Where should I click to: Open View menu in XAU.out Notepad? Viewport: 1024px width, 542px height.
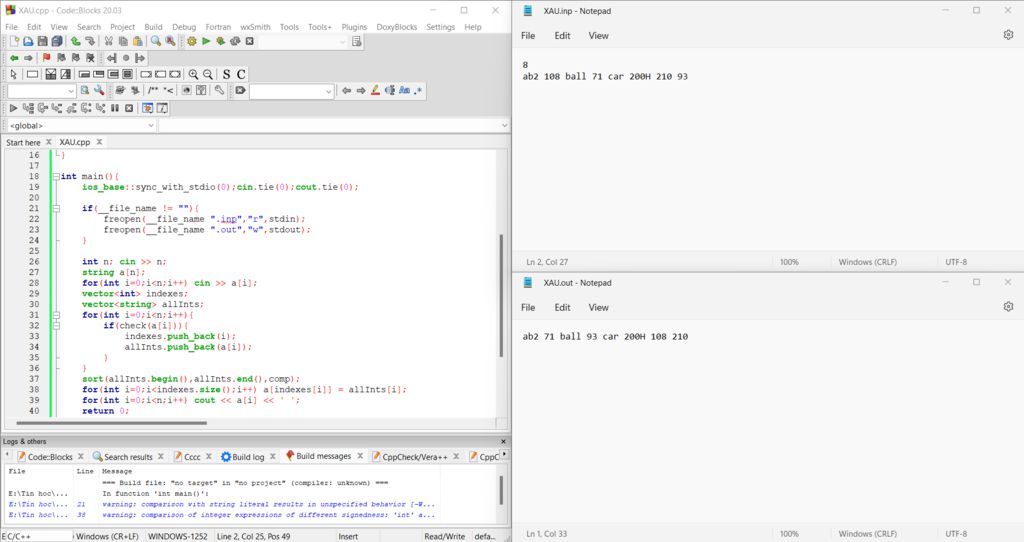pos(598,308)
